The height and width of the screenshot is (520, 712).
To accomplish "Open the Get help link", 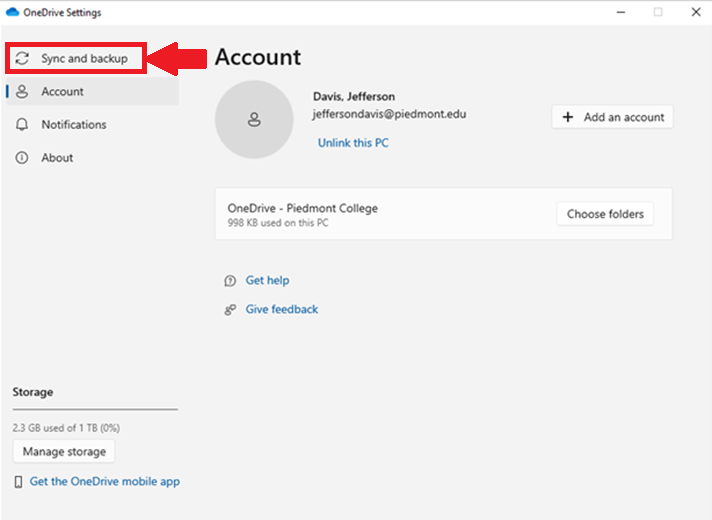I will (x=267, y=281).
